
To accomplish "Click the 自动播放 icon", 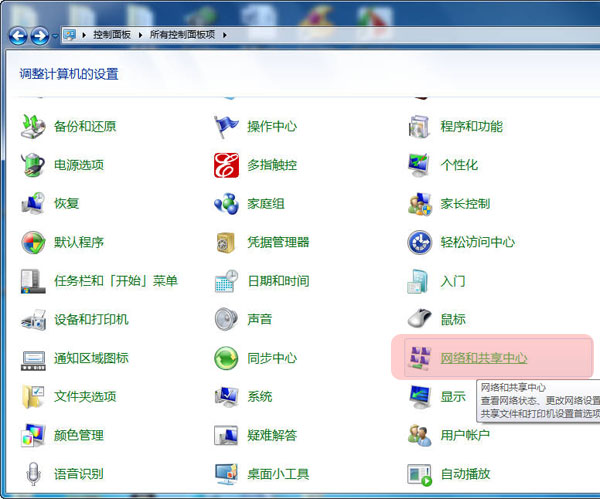I will coord(420,474).
